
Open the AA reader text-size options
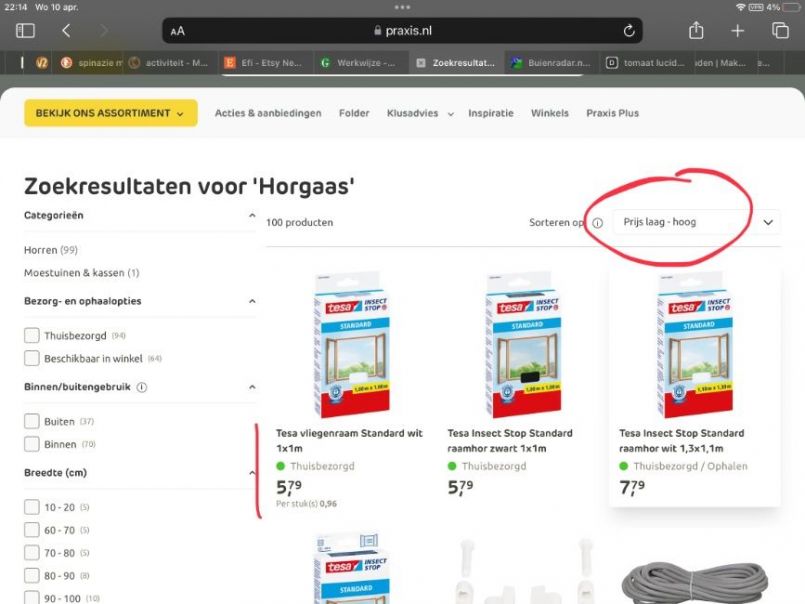point(178,31)
